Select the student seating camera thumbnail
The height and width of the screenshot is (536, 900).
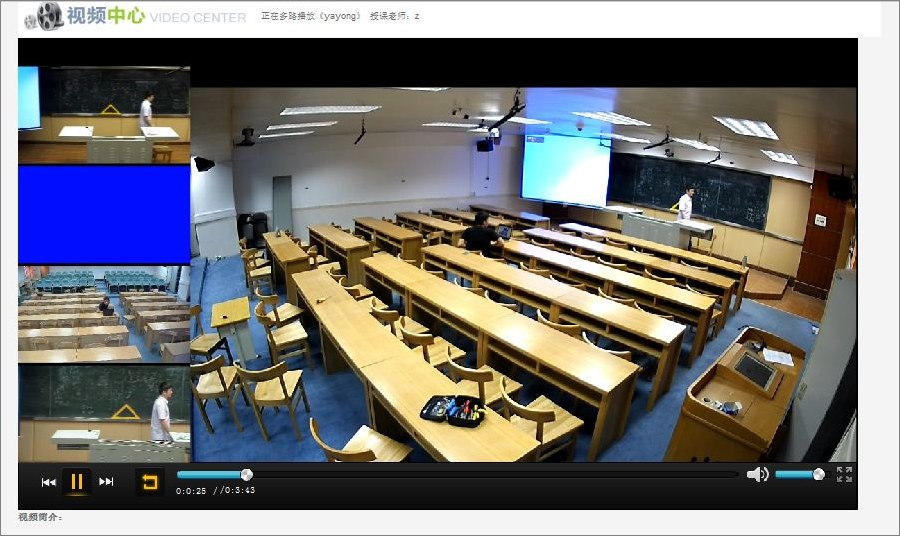pos(104,314)
